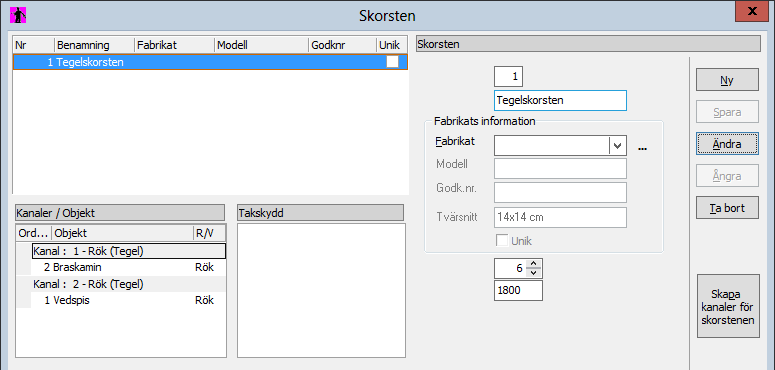Click the R/V column header

point(209,233)
